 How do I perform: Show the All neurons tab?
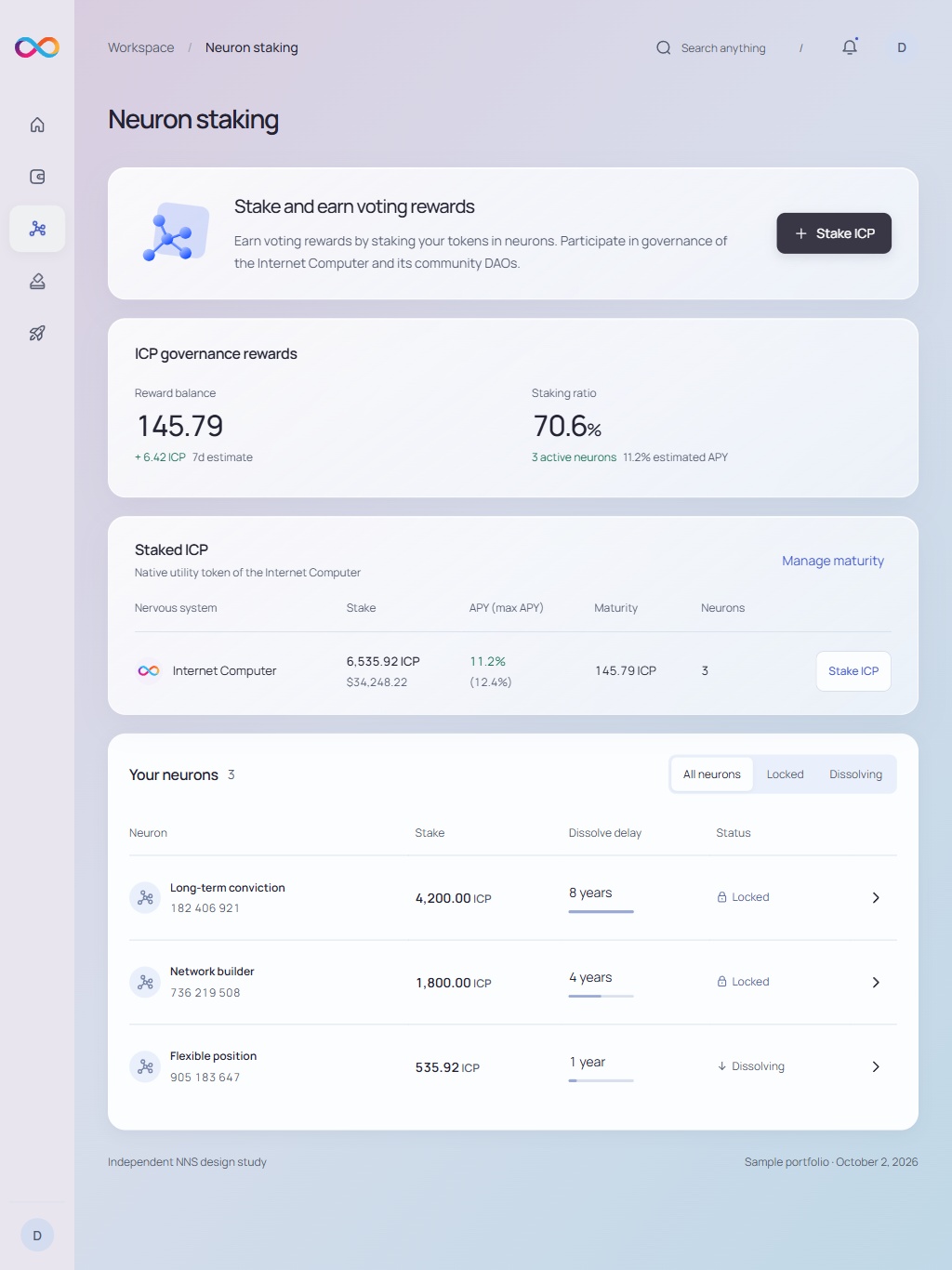coord(712,774)
